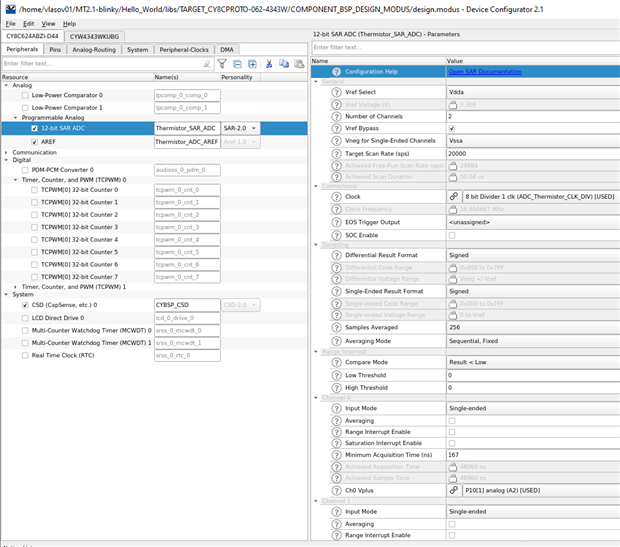Click link icon next to Ch0 Vplus
This screenshot has height=547, width=620.
pos(454,490)
